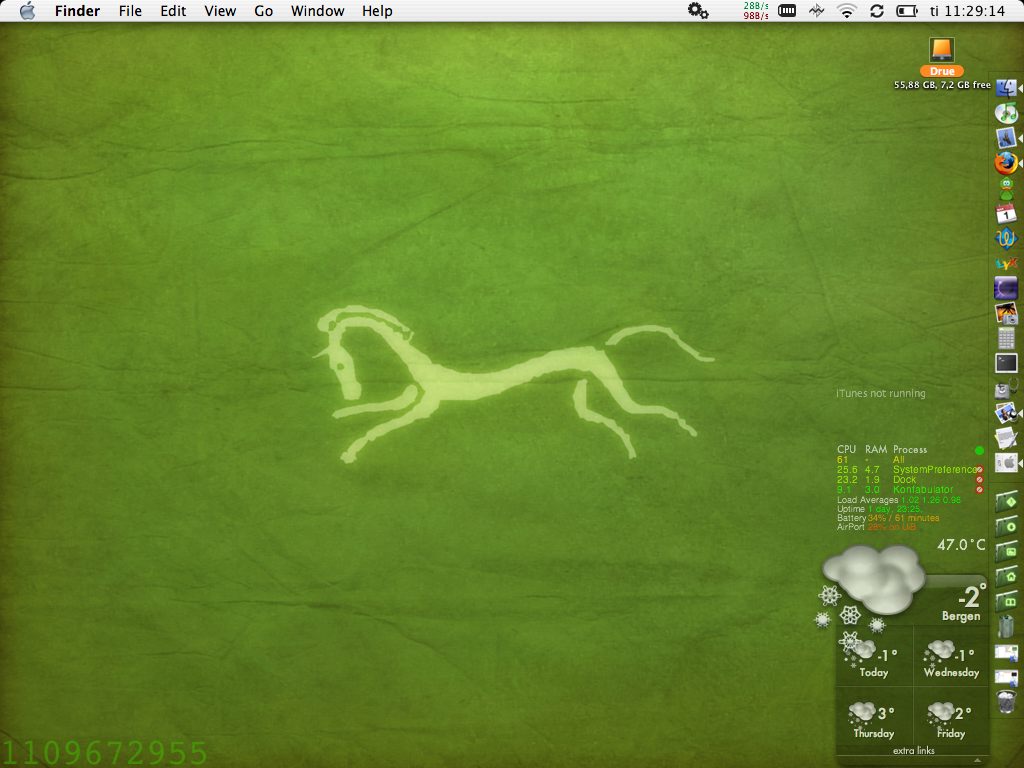
Task: Restore second minimized window above Trash
Action: tap(1006, 677)
